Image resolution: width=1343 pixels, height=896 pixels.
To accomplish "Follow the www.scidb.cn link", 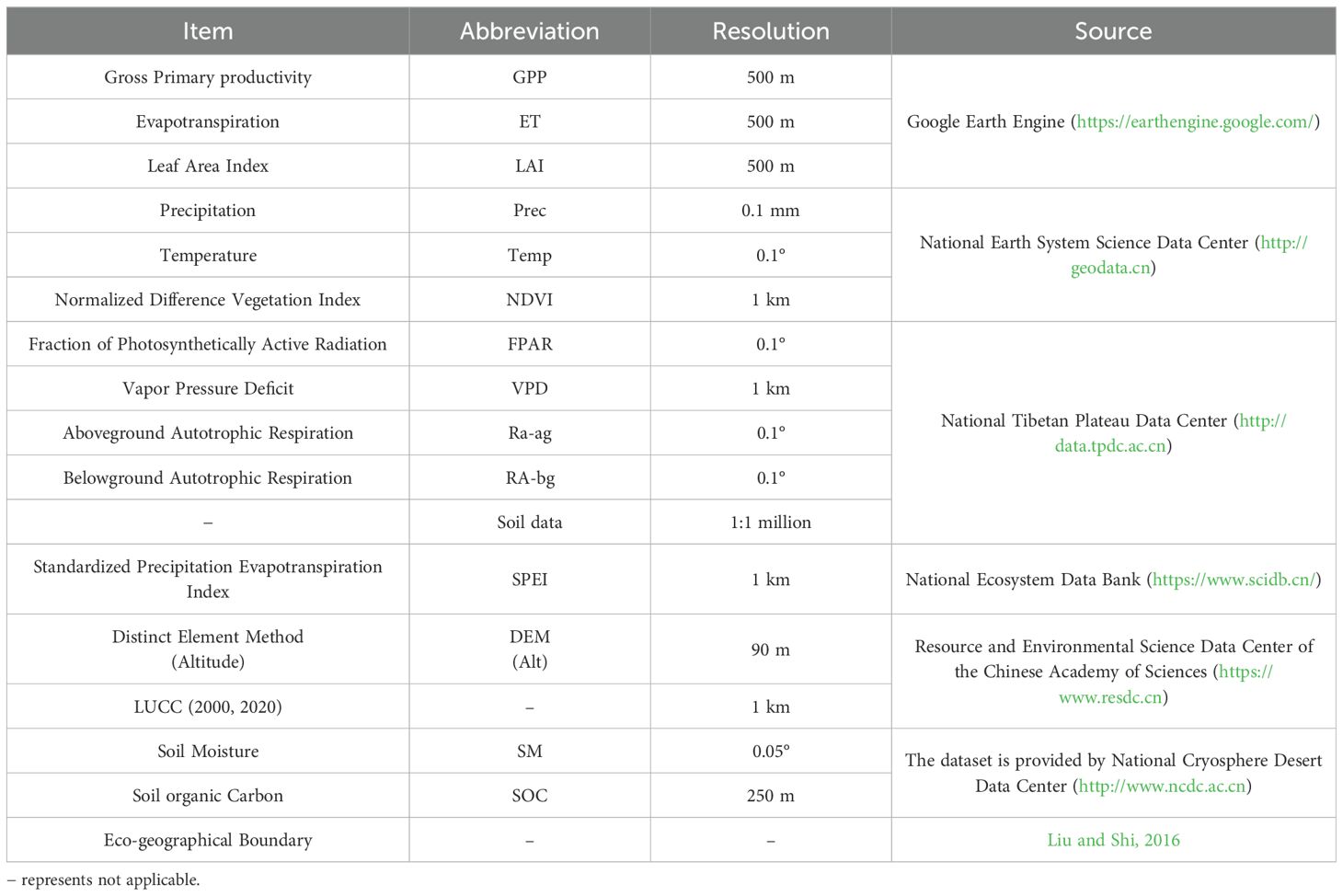I will (x=1234, y=580).
